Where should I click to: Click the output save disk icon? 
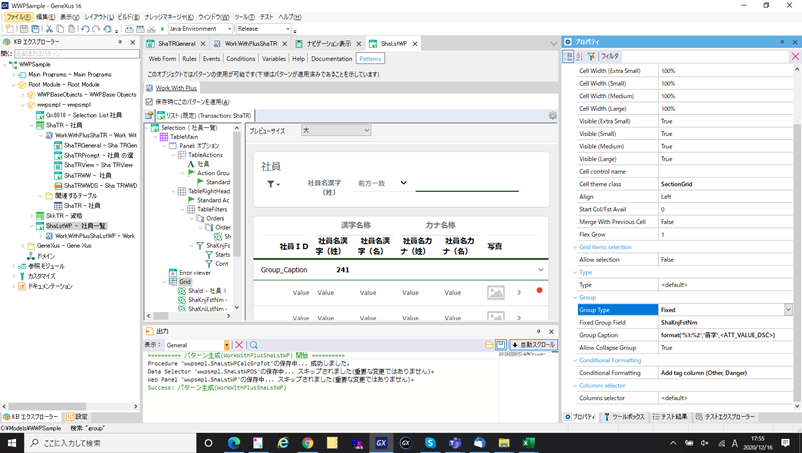pyautogui.click(x=501, y=345)
